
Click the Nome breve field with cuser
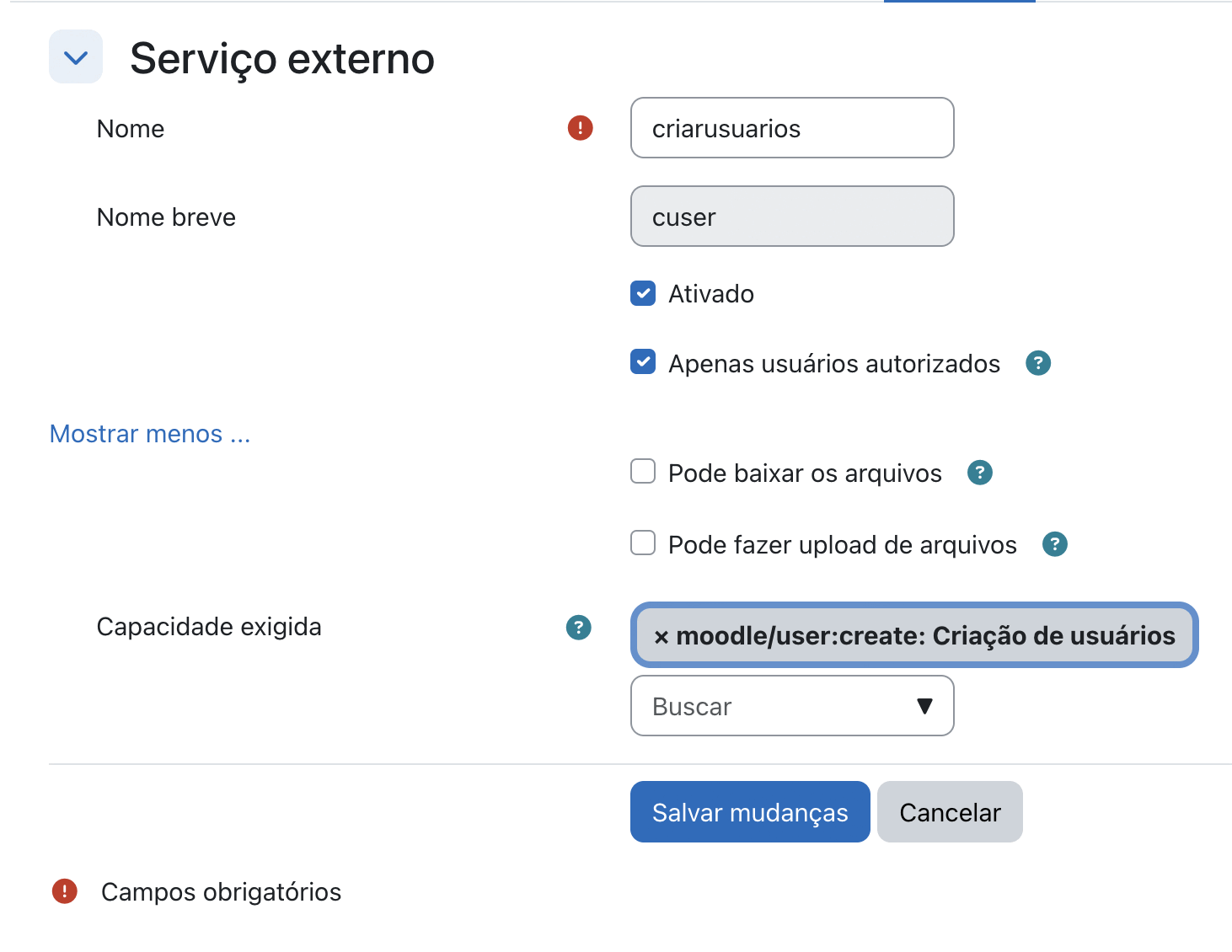(x=791, y=217)
